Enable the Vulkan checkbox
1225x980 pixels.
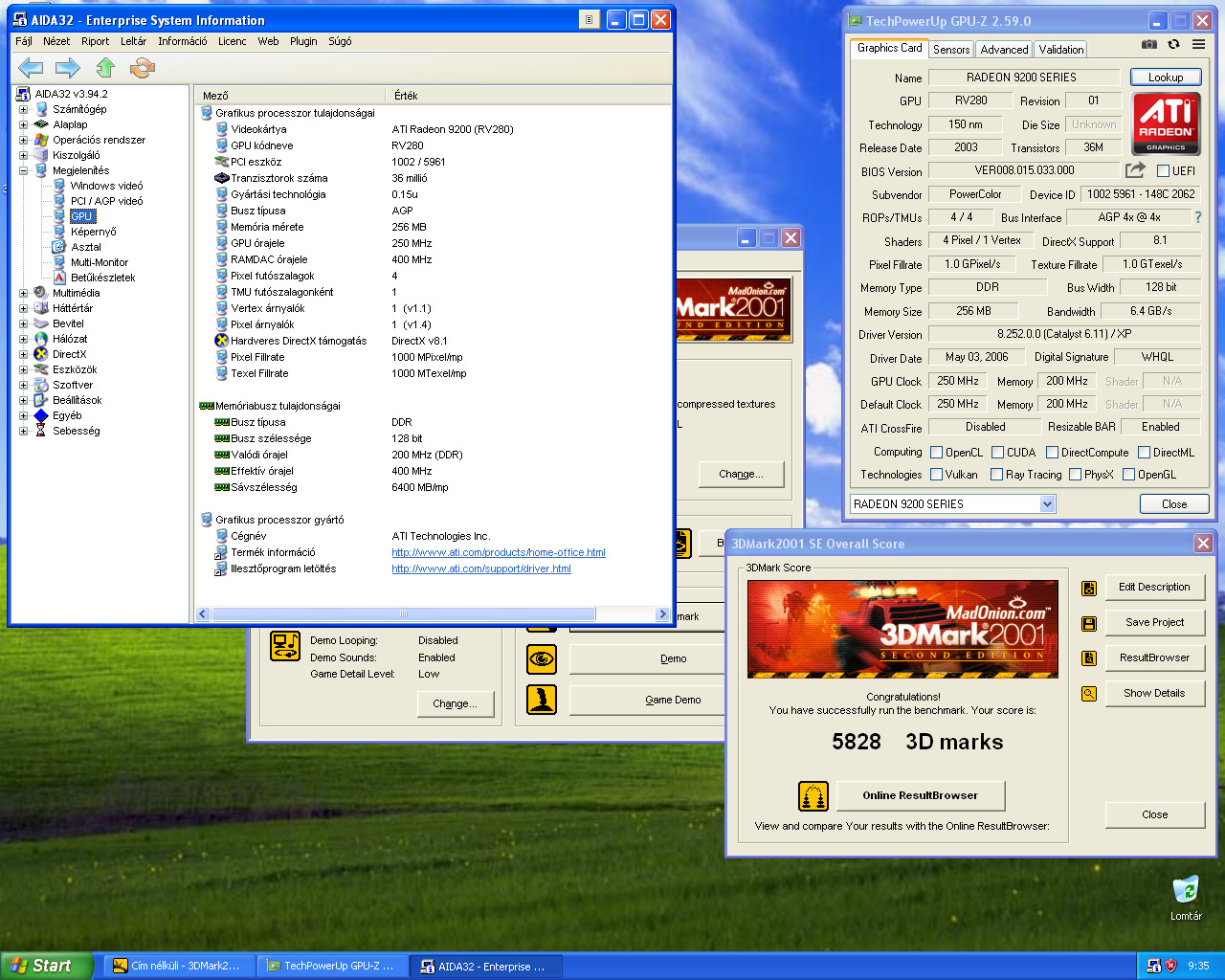(937, 475)
